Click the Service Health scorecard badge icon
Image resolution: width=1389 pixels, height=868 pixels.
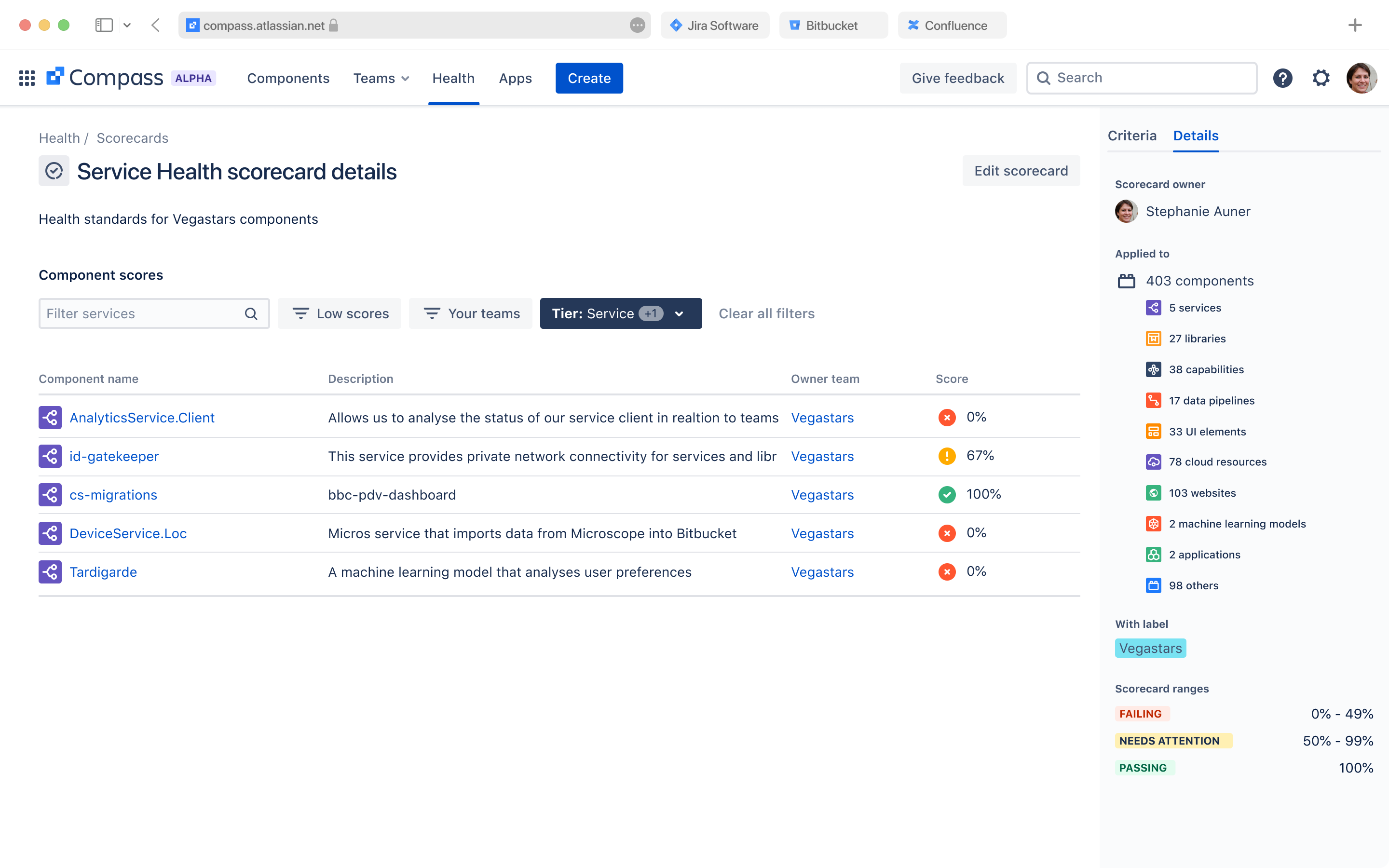coord(54,171)
